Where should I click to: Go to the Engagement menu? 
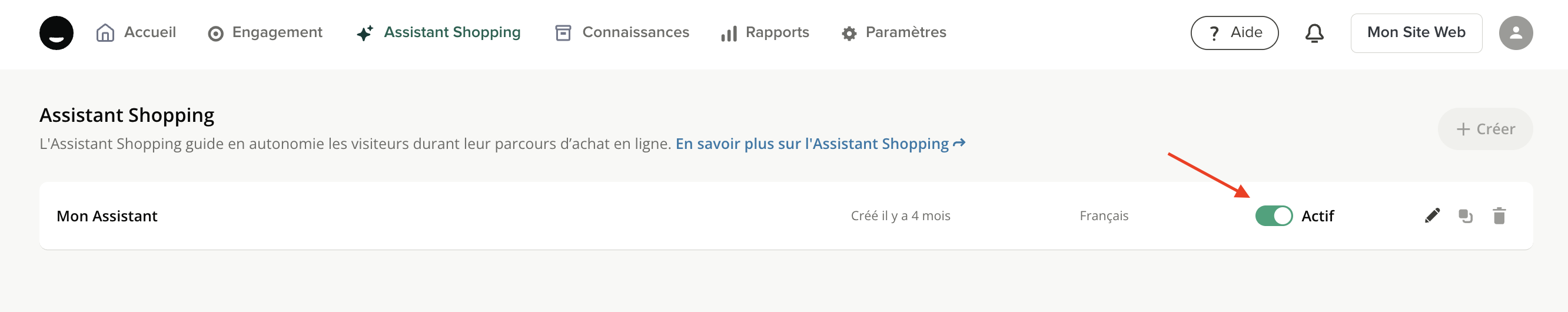[277, 32]
